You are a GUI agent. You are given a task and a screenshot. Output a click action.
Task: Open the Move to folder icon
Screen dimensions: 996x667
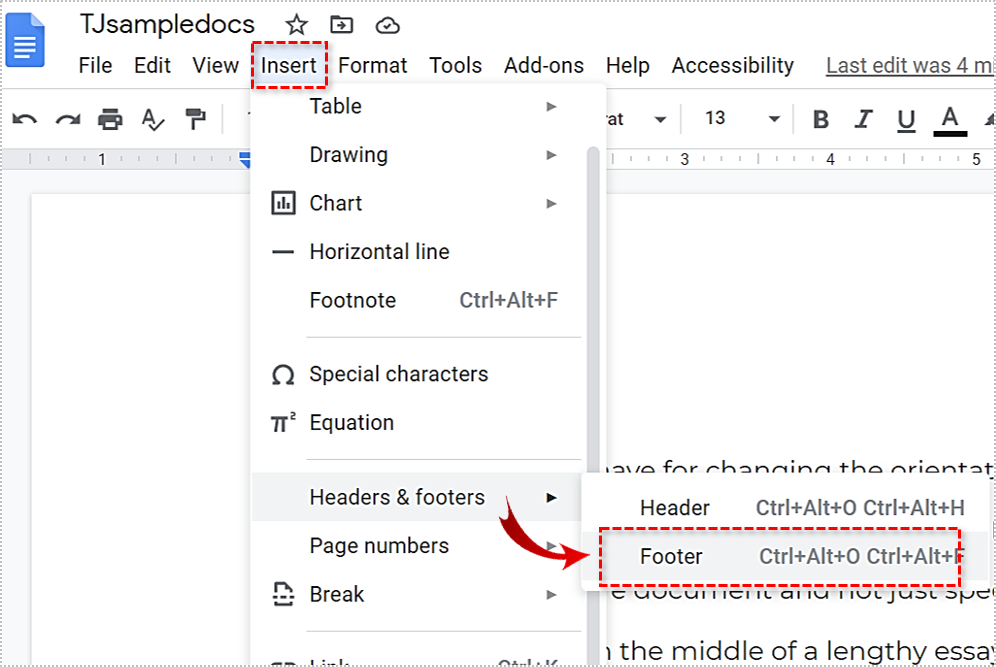342,25
